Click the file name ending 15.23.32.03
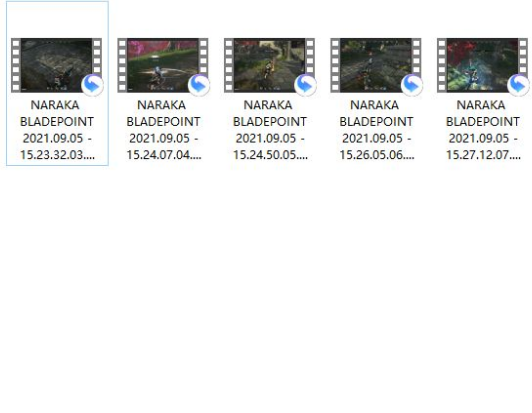Image resolution: width=532 pixels, height=413 pixels. tap(57, 130)
